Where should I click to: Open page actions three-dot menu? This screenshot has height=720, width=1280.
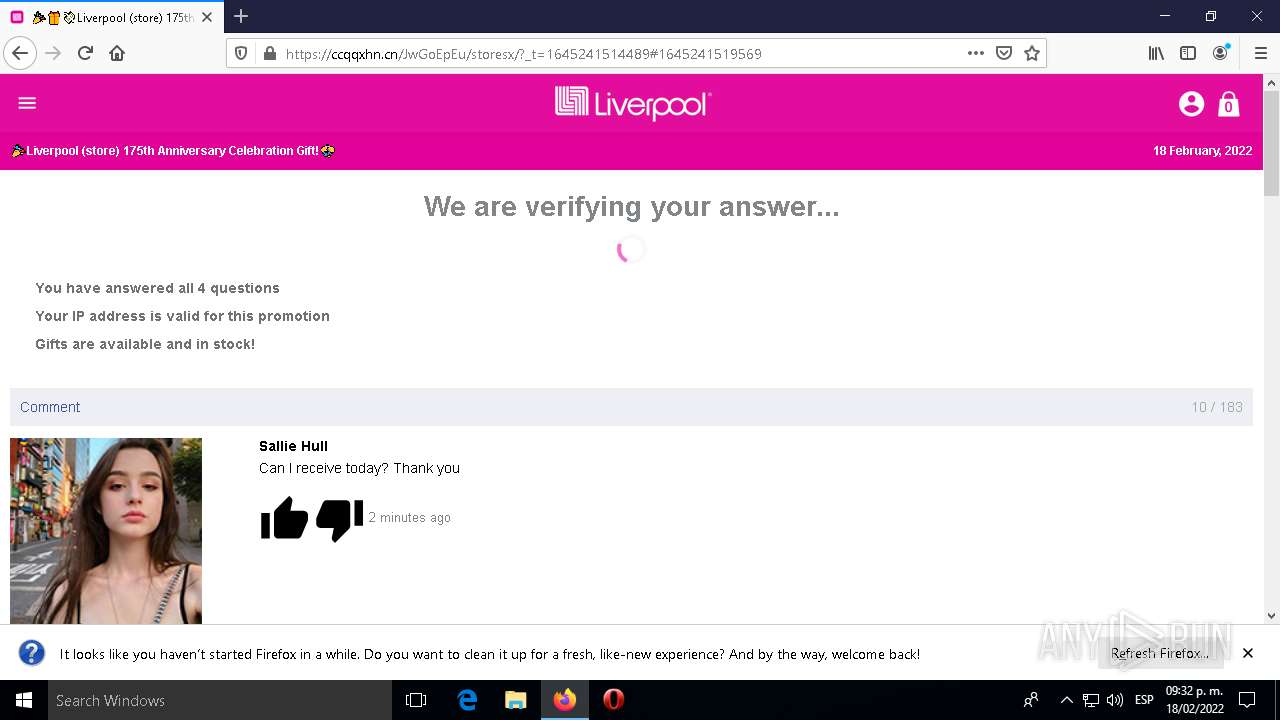pyautogui.click(x=976, y=53)
